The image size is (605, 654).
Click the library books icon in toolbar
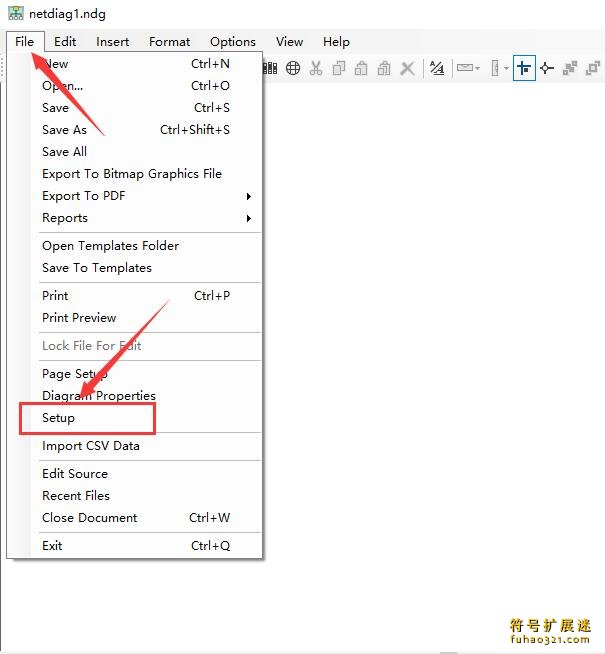point(270,68)
